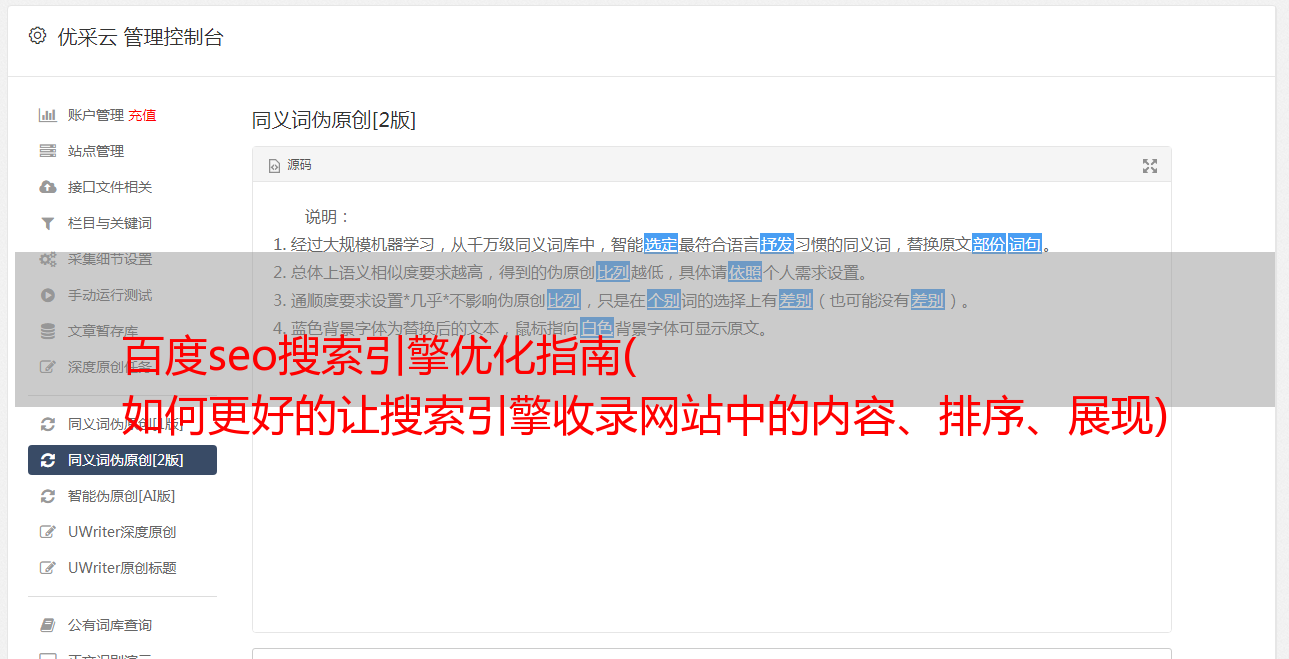Click the funnel icon for 栏目与关键词

coord(47,223)
